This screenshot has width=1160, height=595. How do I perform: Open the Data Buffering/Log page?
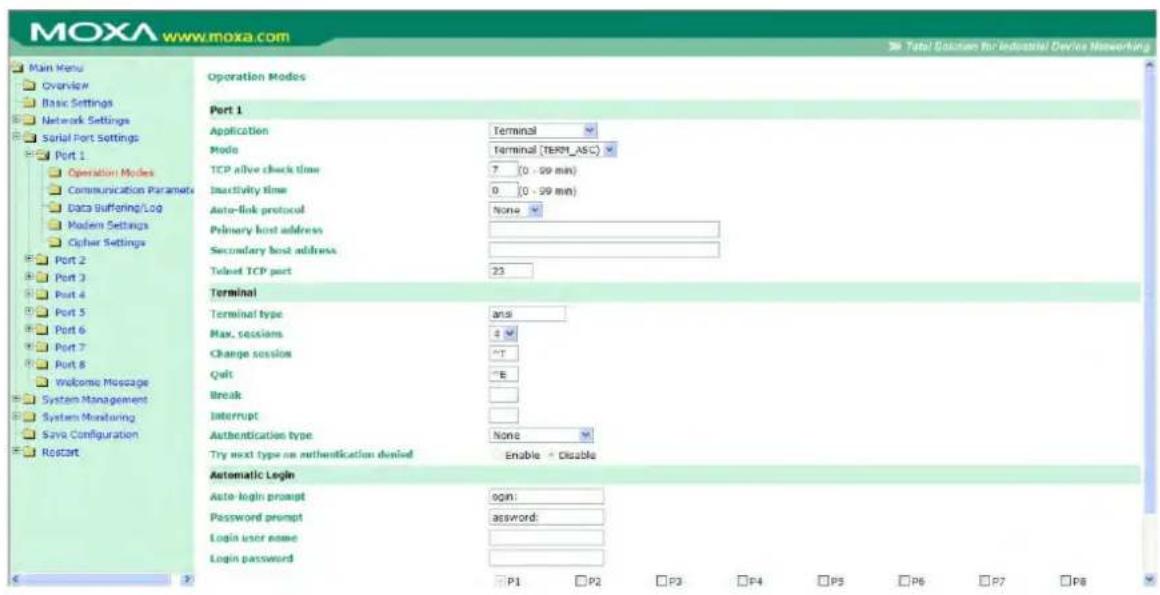coord(115,207)
